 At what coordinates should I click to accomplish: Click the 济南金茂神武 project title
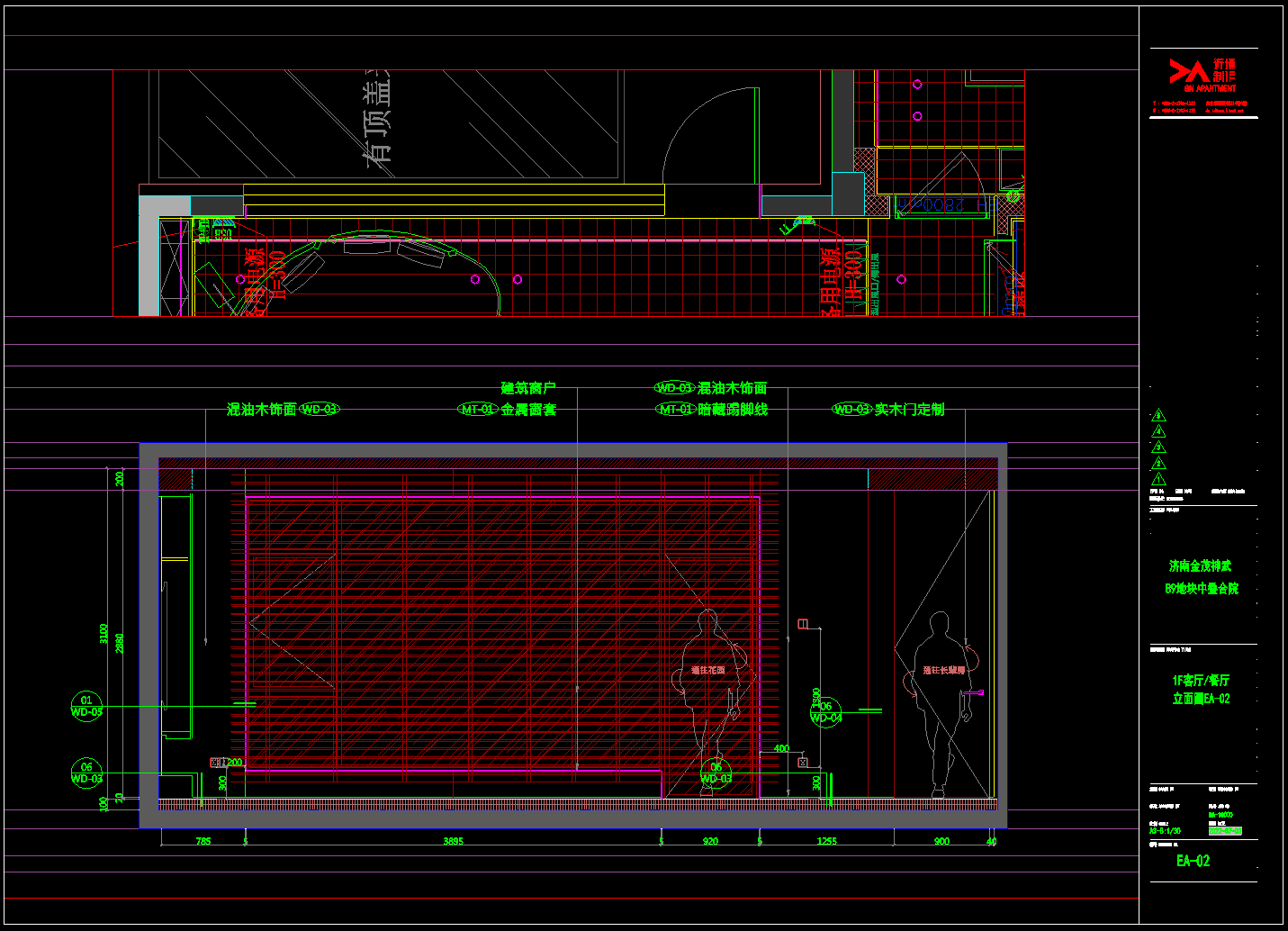point(1201,566)
